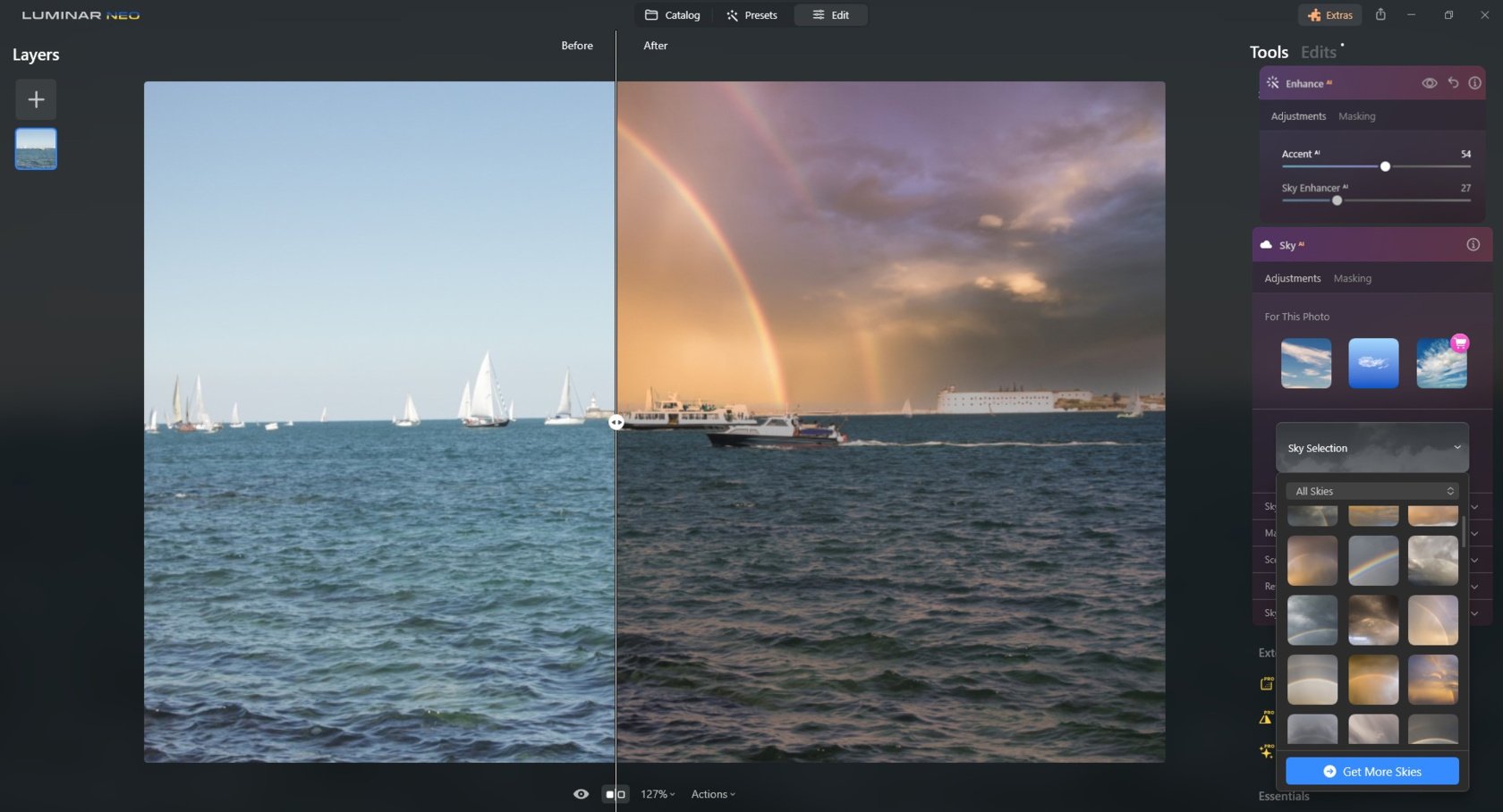
Task: Click the share/export icon in the title bar
Action: click(x=1380, y=14)
